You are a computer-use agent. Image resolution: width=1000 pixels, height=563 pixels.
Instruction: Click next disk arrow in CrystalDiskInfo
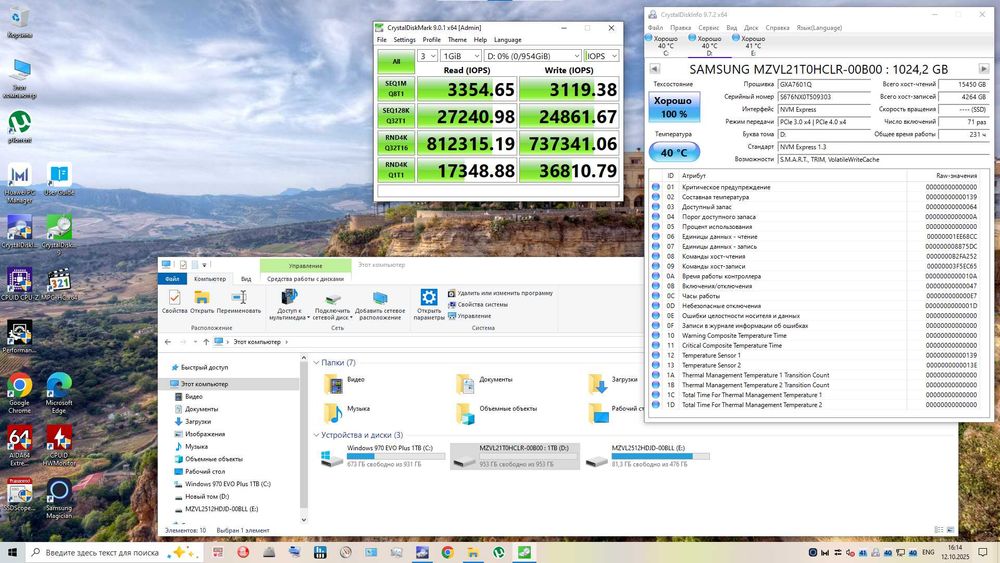point(983,69)
